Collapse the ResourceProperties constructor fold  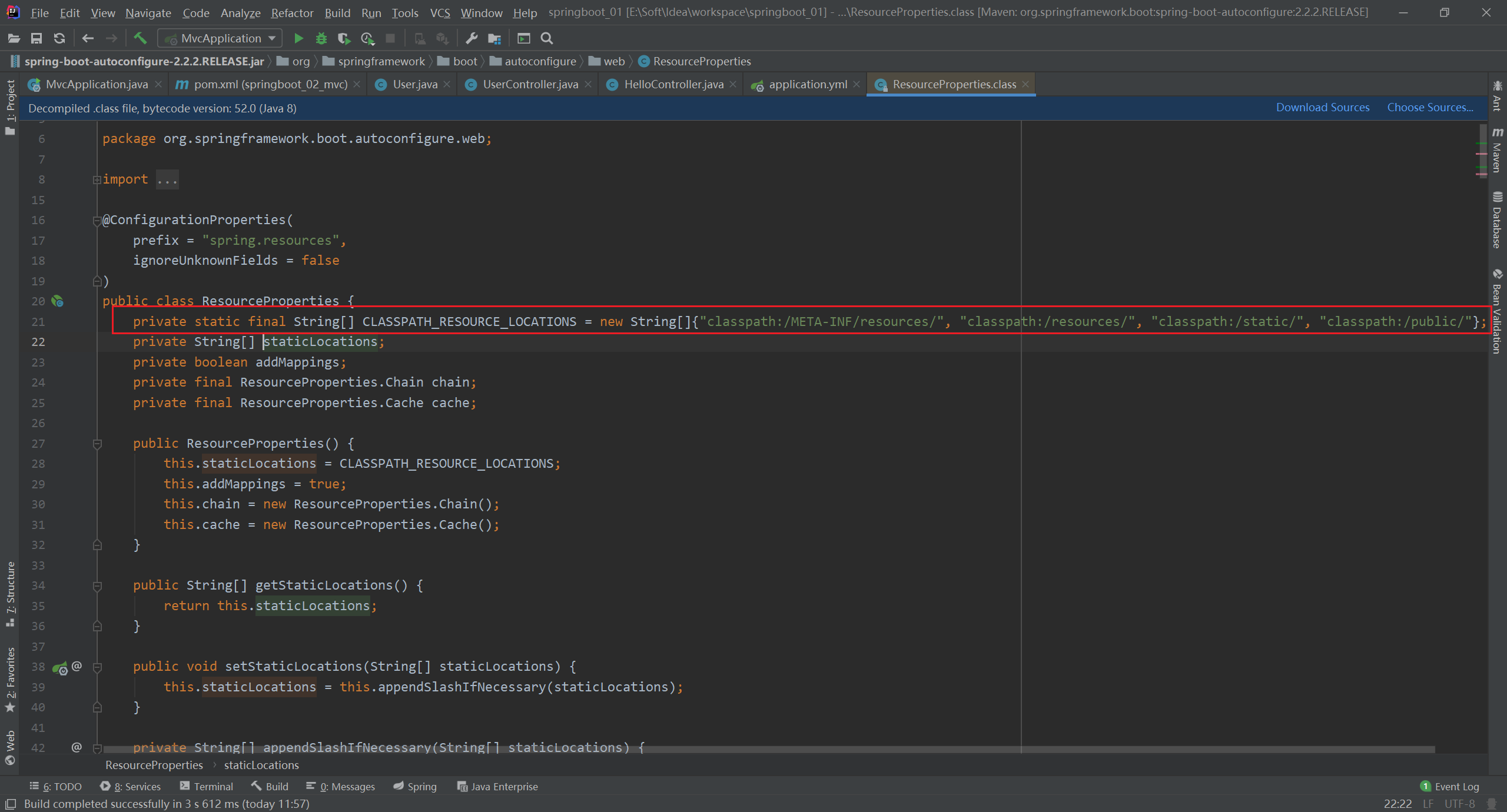[97, 444]
